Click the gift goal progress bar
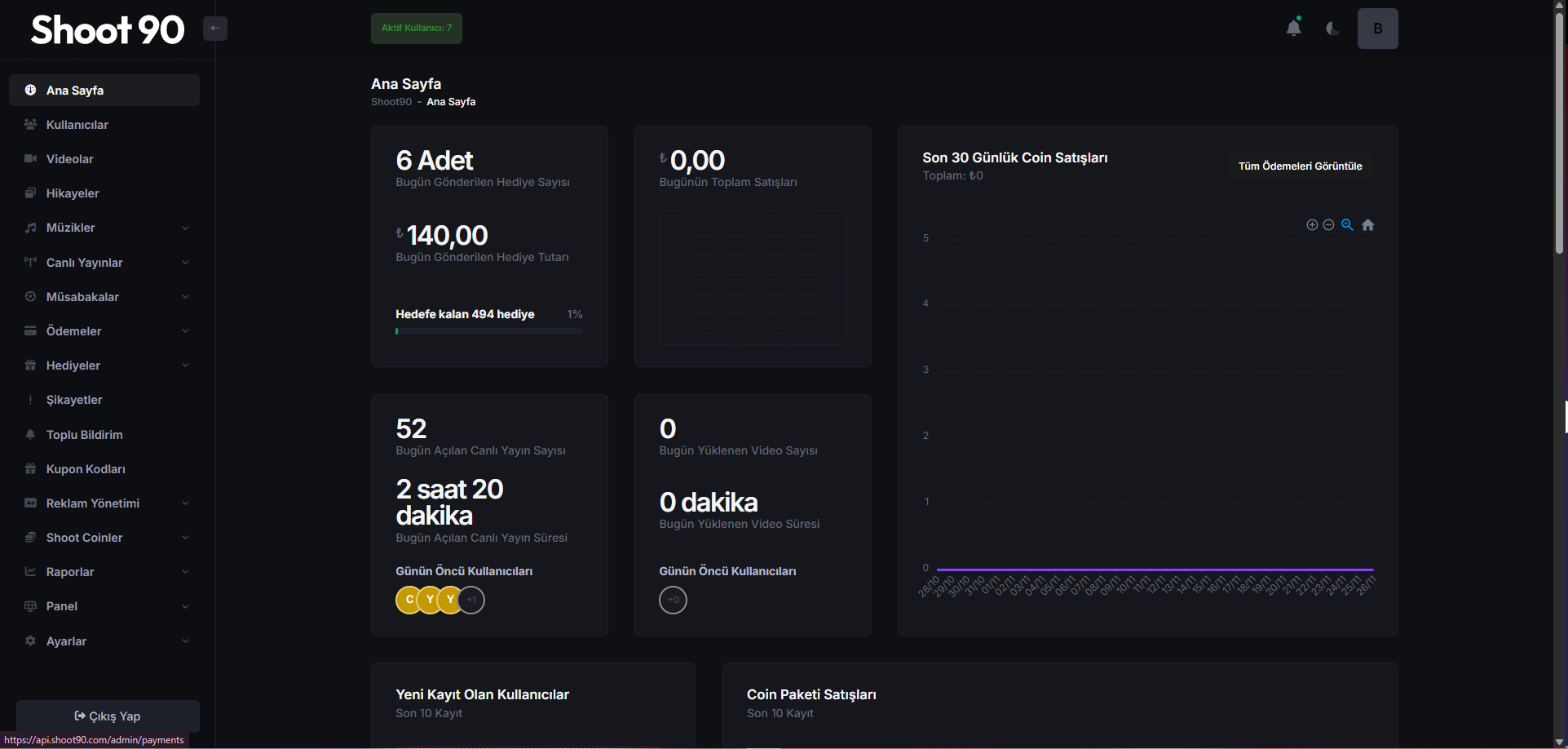The image size is (1568, 749). tap(488, 331)
